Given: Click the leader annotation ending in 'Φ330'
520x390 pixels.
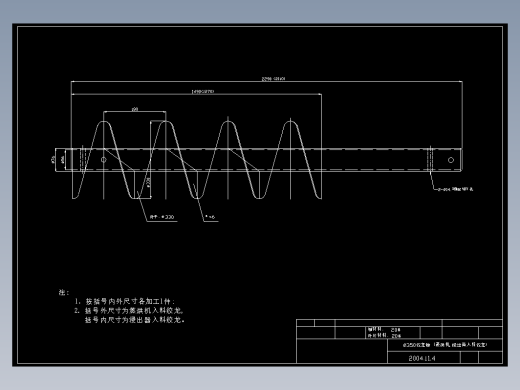Looking at the screenshot, I should tap(162, 217).
